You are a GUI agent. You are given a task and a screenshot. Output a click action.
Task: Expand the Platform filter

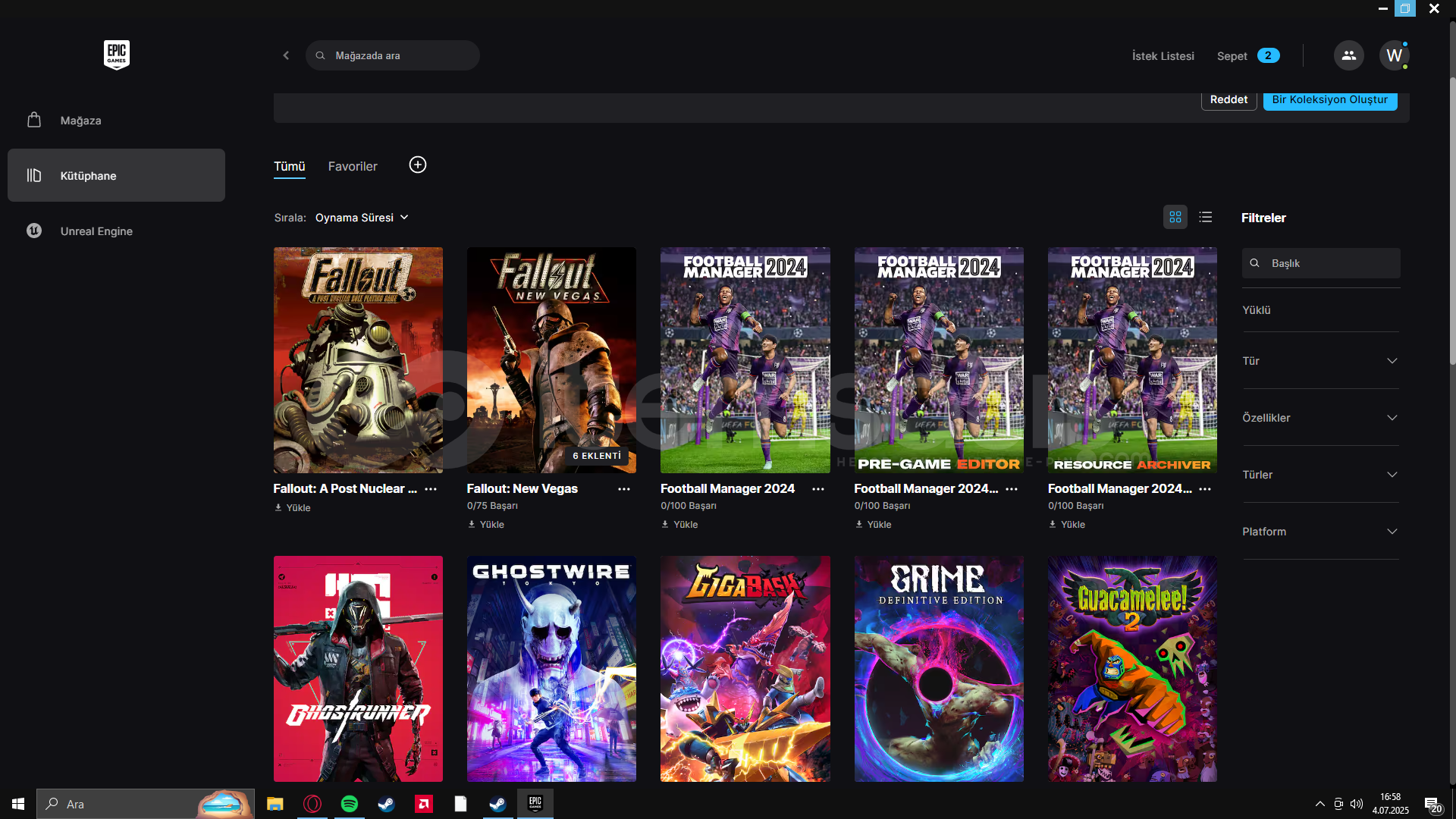click(1320, 532)
